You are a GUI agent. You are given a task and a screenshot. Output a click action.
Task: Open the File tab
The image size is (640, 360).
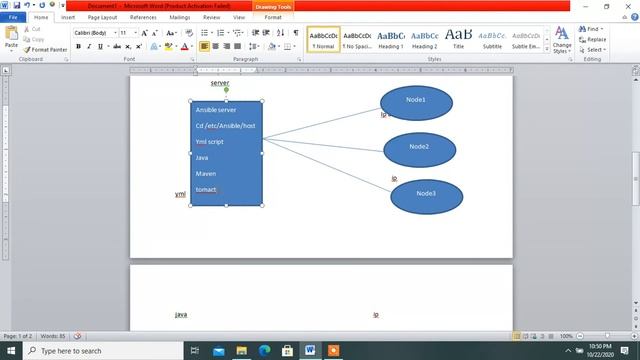click(13, 18)
